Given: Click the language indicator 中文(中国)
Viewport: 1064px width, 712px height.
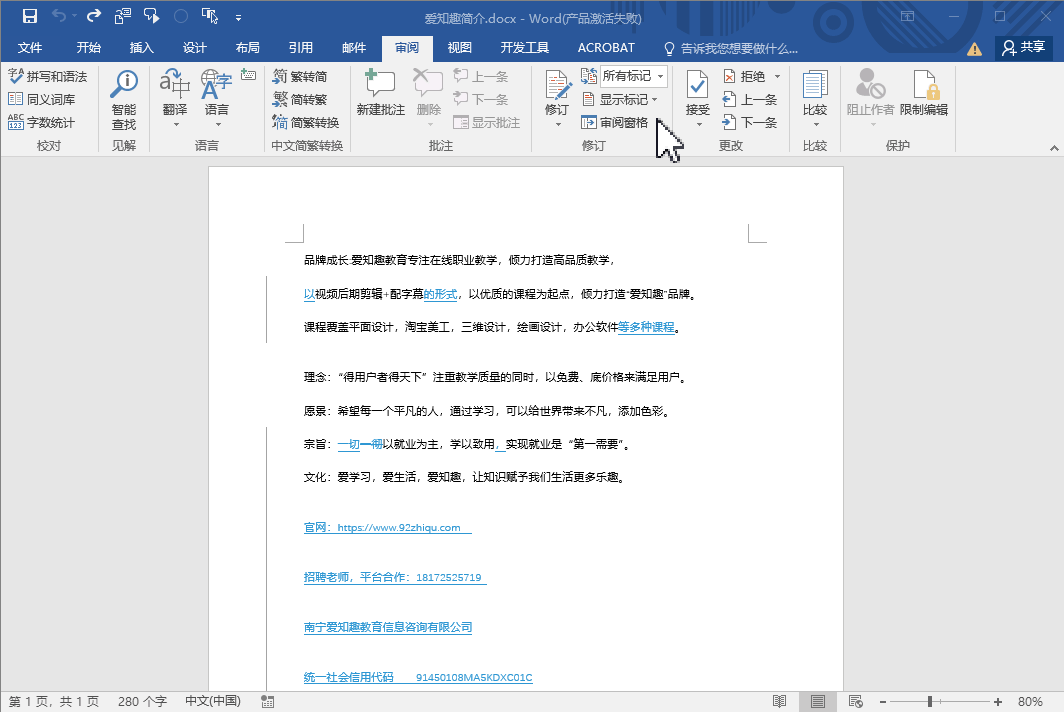Looking at the screenshot, I should pyautogui.click(x=213, y=701).
